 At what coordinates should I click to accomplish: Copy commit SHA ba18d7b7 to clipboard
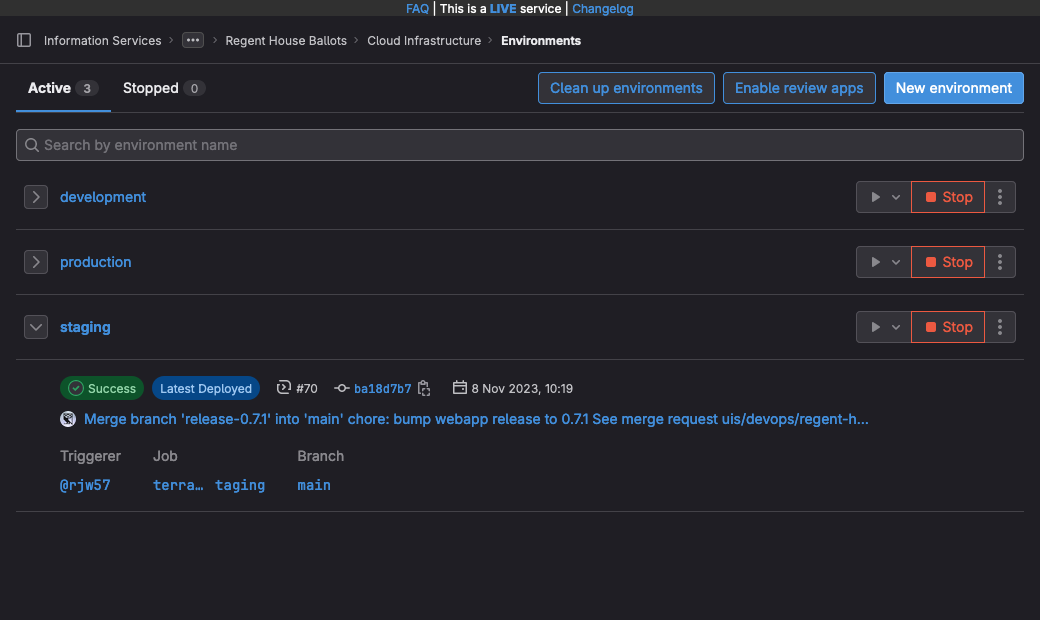click(x=425, y=389)
